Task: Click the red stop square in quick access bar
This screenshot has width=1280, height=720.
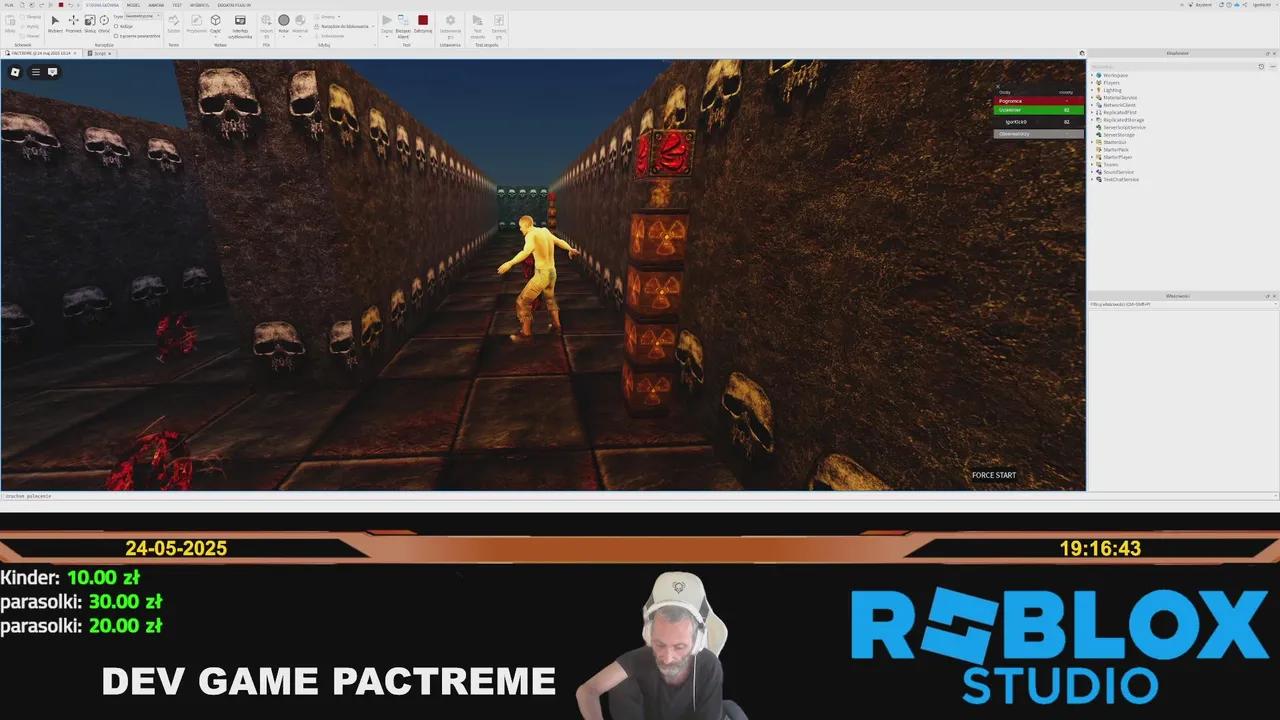Action: point(61,5)
